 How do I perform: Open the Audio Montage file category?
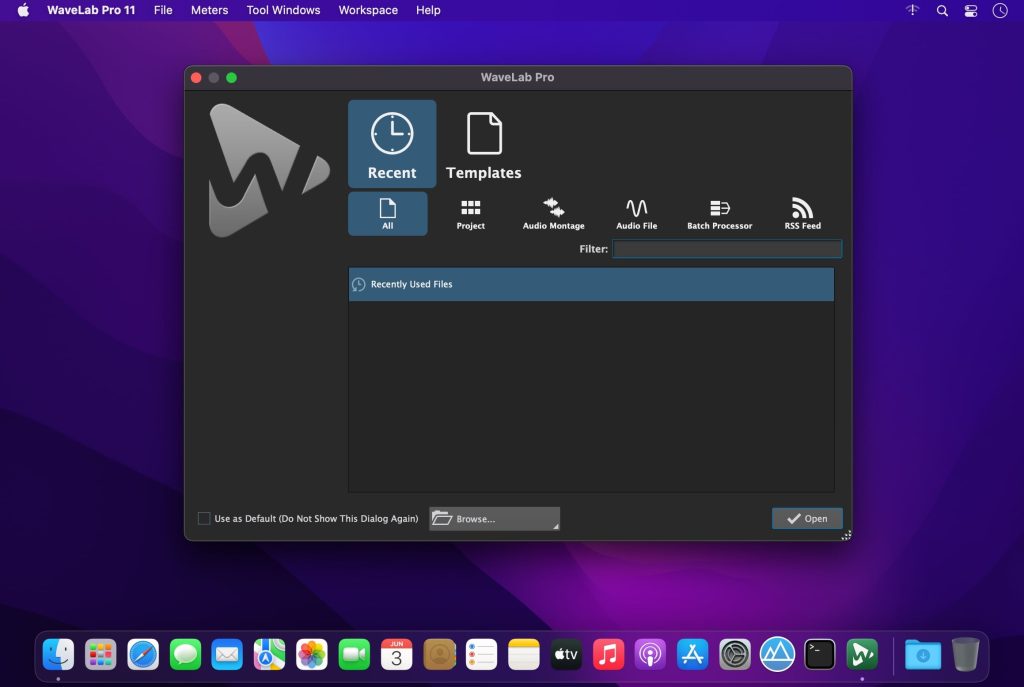pyautogui.click(x=552, y=212)
